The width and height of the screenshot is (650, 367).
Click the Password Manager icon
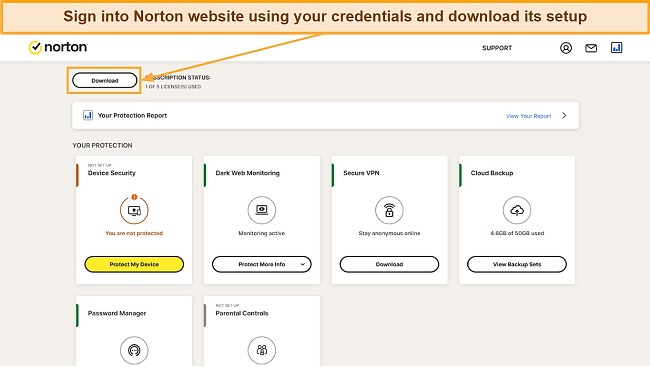(134, 350)
